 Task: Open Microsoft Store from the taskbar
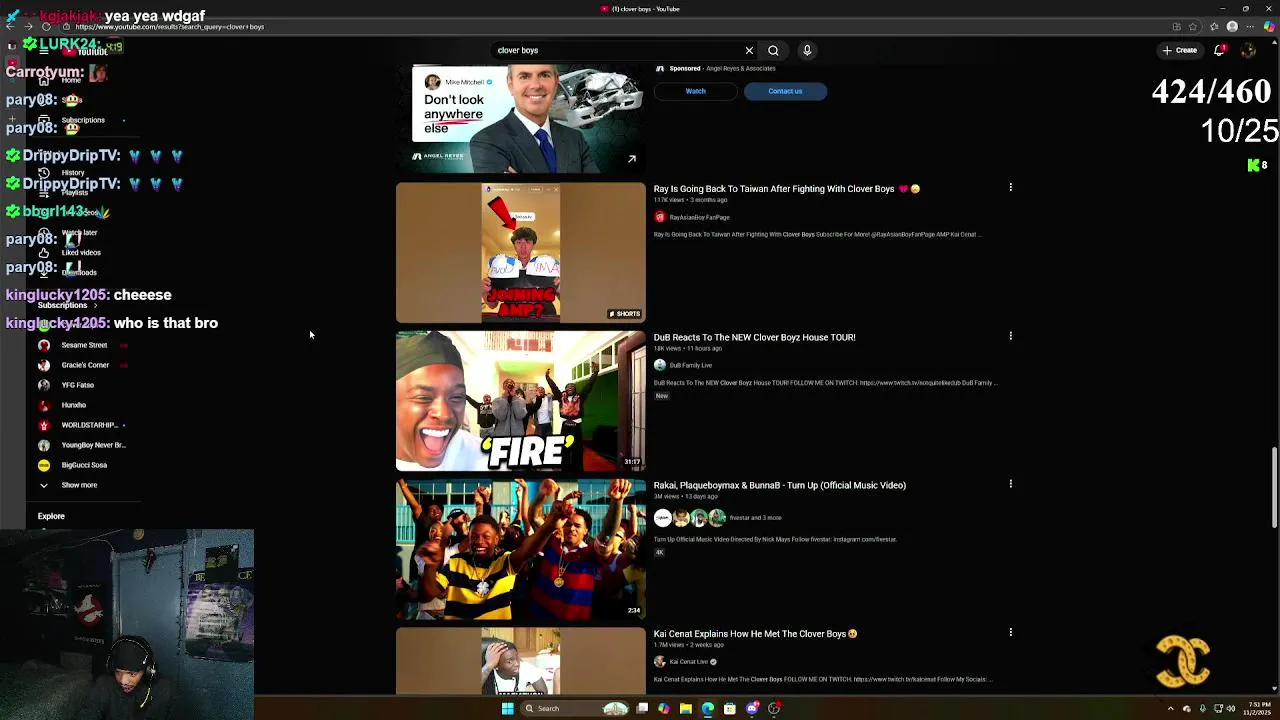[x=730, y=708]
